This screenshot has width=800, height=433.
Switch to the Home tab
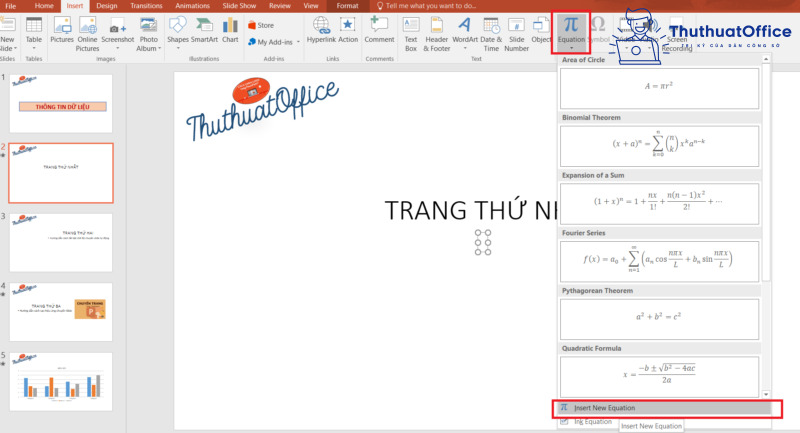coord(44,6)
